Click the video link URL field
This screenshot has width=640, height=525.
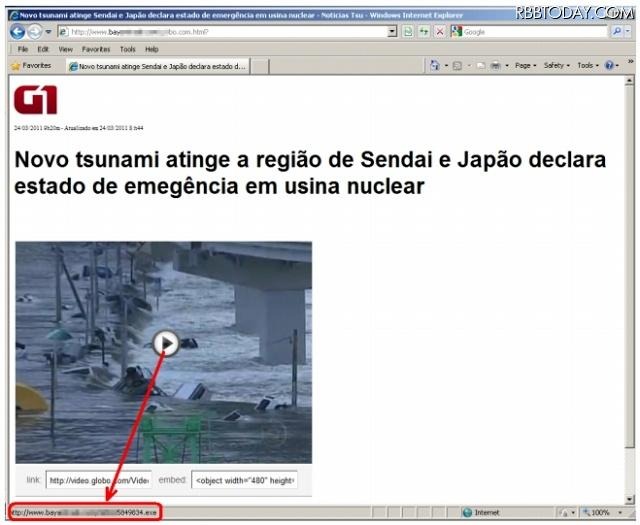(99, 480)
